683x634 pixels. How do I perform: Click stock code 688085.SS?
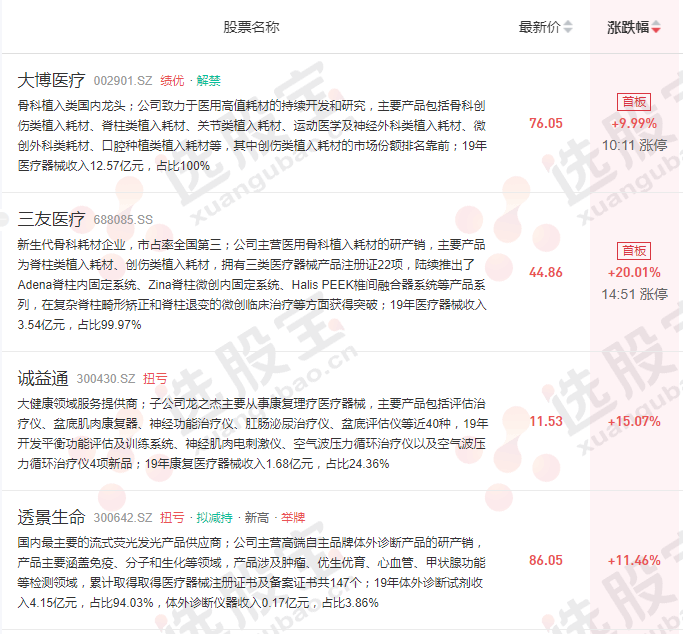123,219
